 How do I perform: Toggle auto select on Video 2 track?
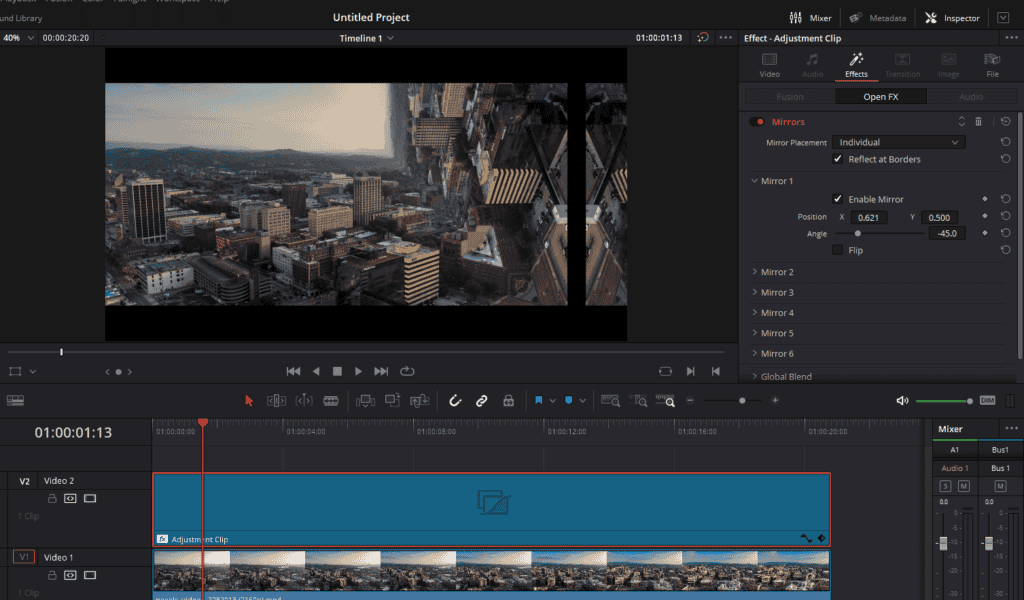pyautogui.click(x=70, y=498)
